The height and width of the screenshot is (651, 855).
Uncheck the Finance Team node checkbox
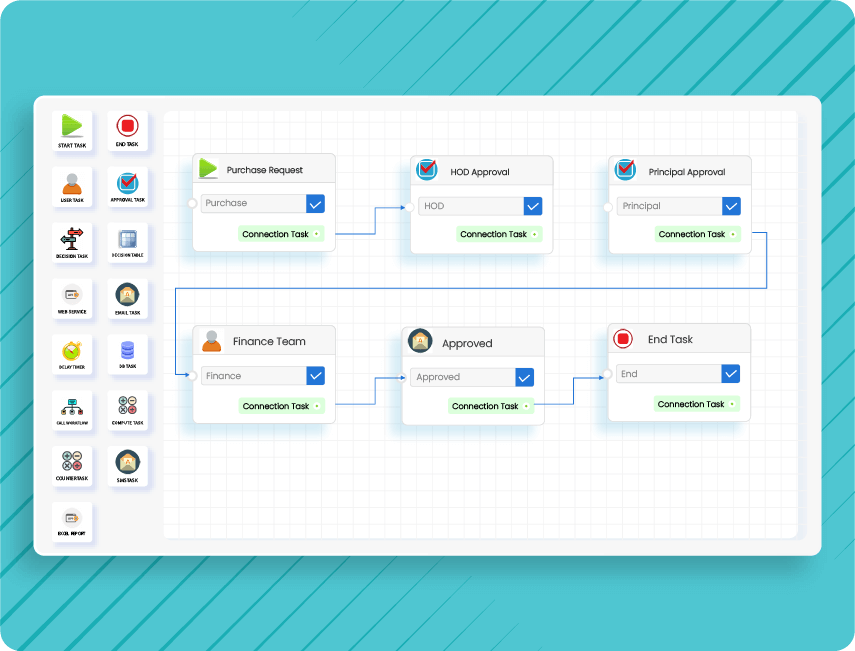tap(315, 376)
